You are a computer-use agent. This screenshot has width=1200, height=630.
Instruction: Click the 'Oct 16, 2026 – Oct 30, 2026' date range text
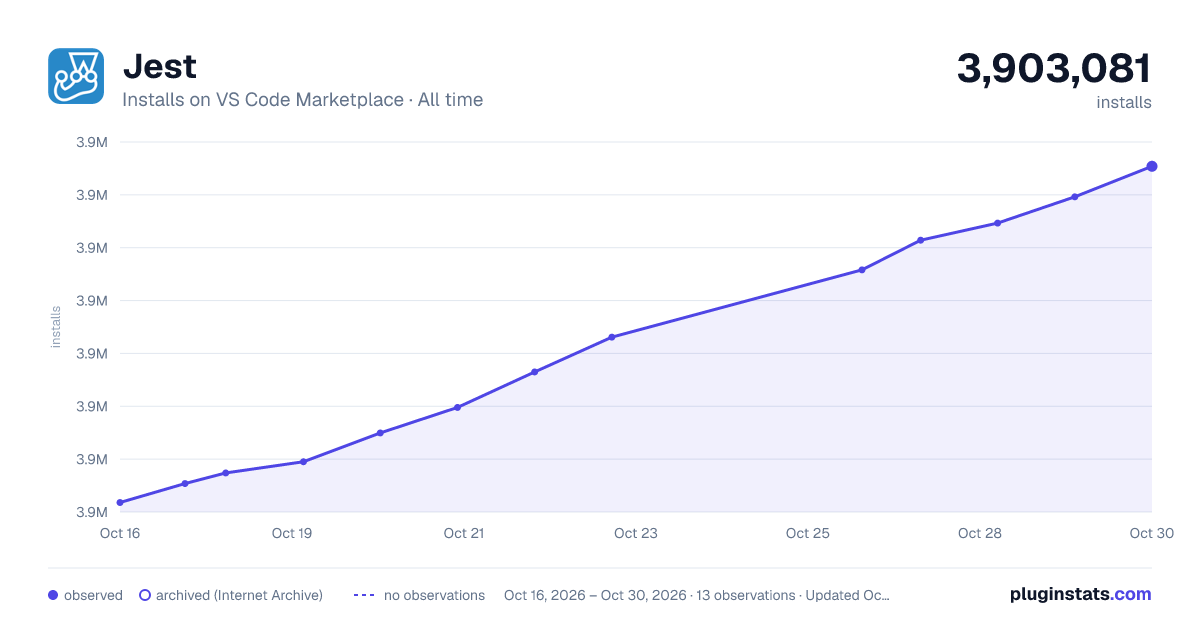click(595, 595)
